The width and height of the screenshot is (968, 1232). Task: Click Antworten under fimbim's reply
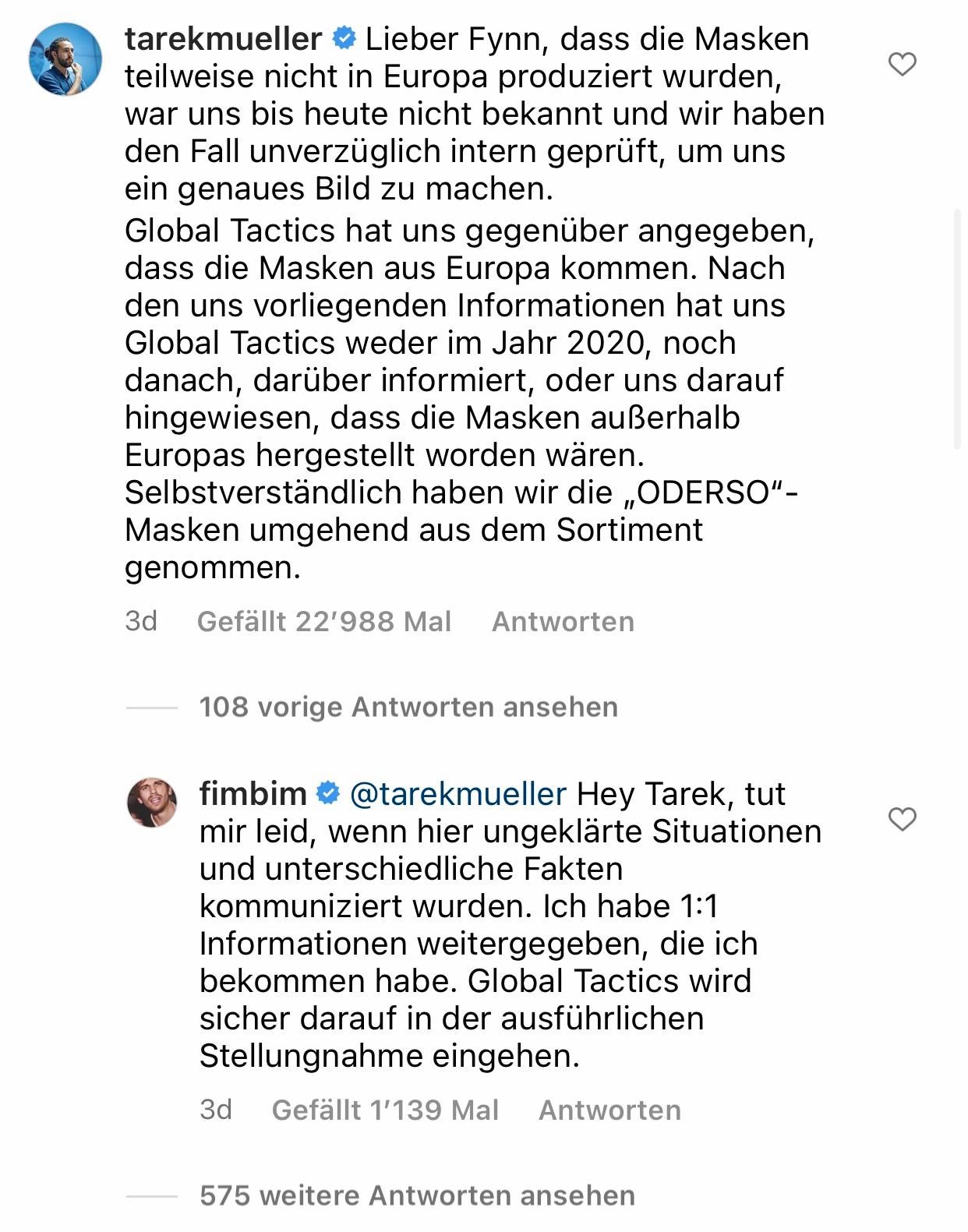point(610,1109)
